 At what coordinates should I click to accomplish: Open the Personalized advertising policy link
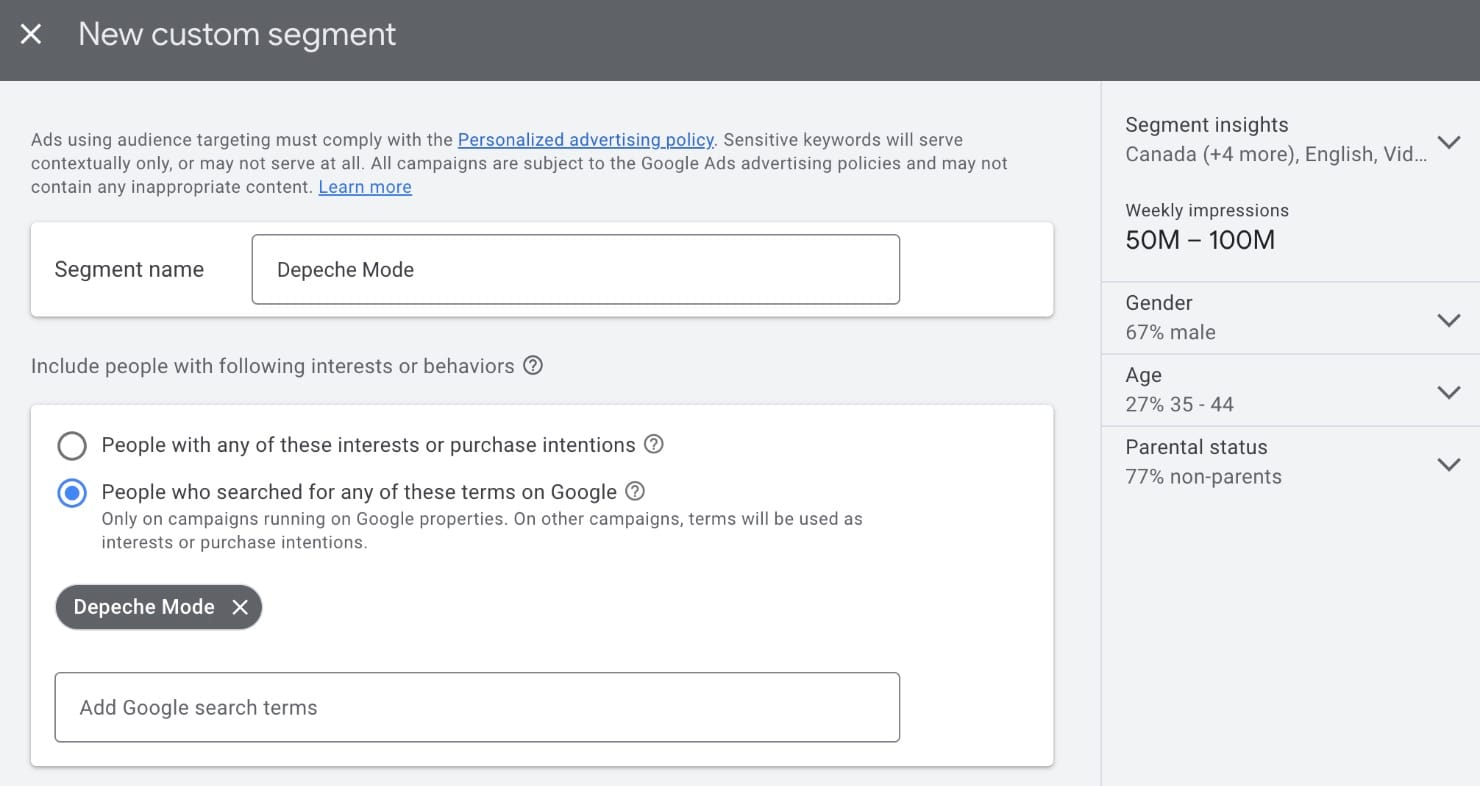tap(585, 140)
